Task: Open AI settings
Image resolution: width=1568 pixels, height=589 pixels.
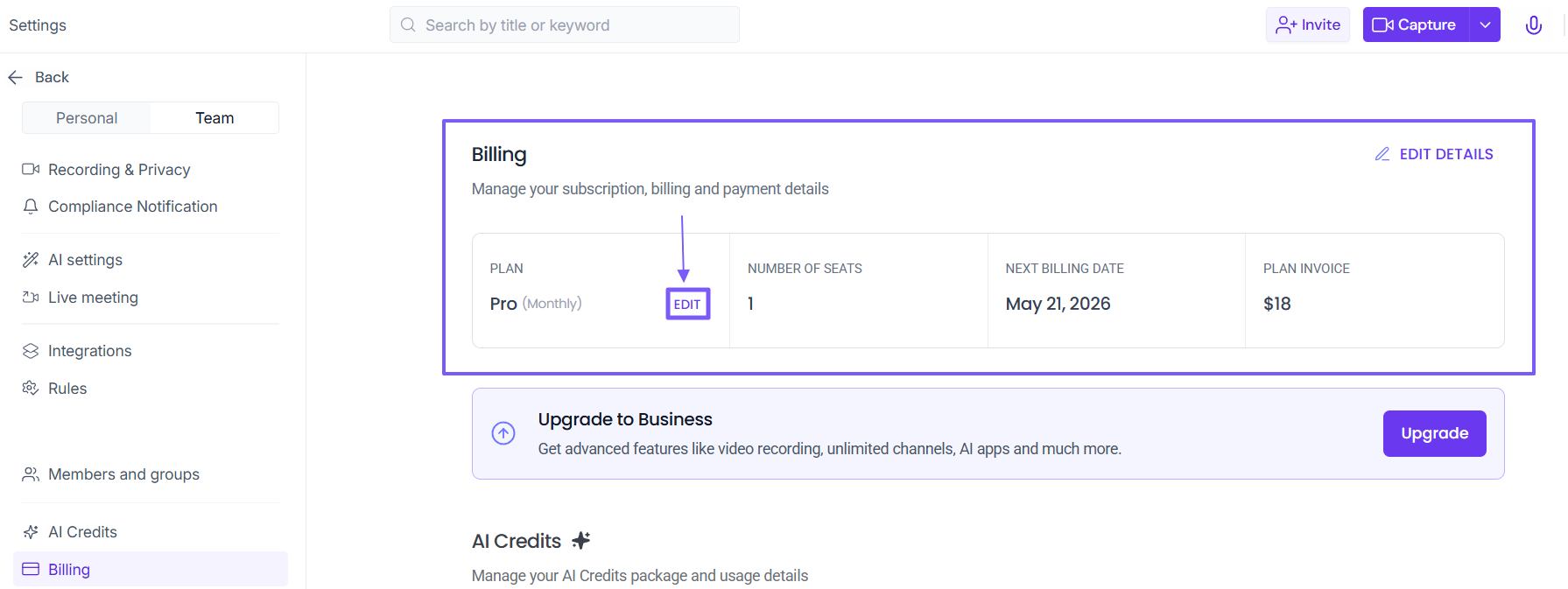Action: pyautogui.click(x=85, y=260)
